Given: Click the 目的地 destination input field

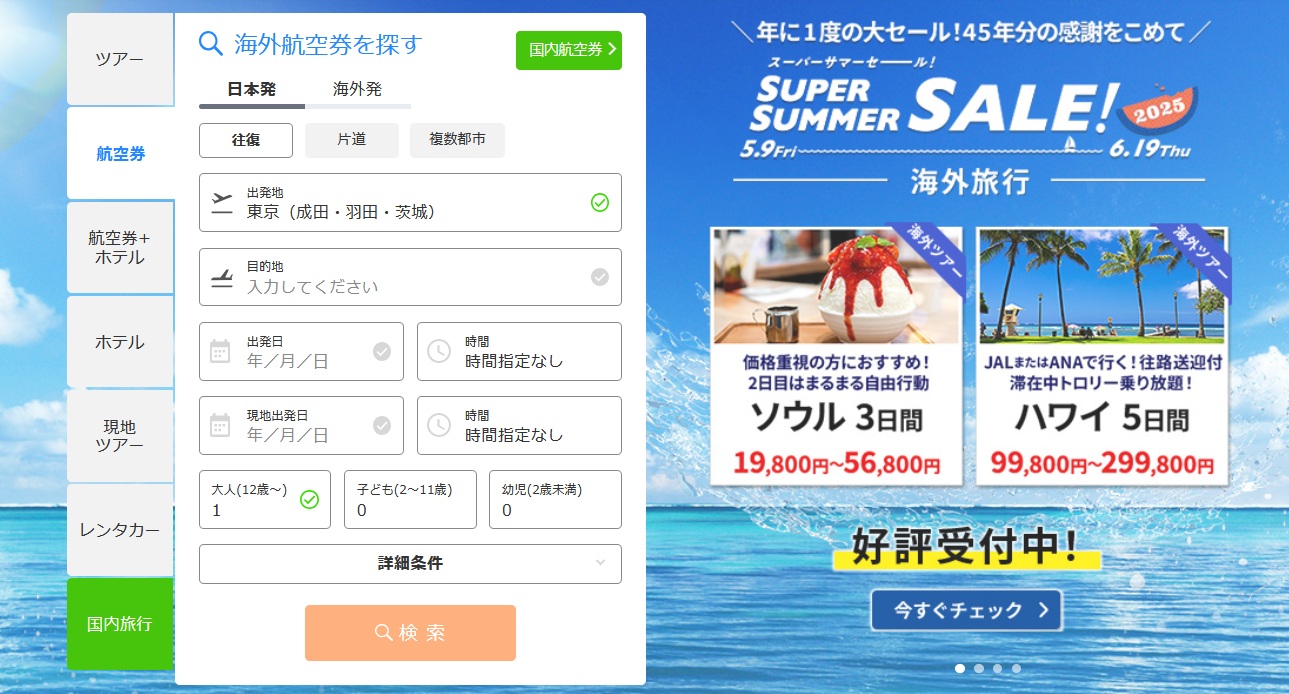Looking at the screenshot, I should coord(410,277).
